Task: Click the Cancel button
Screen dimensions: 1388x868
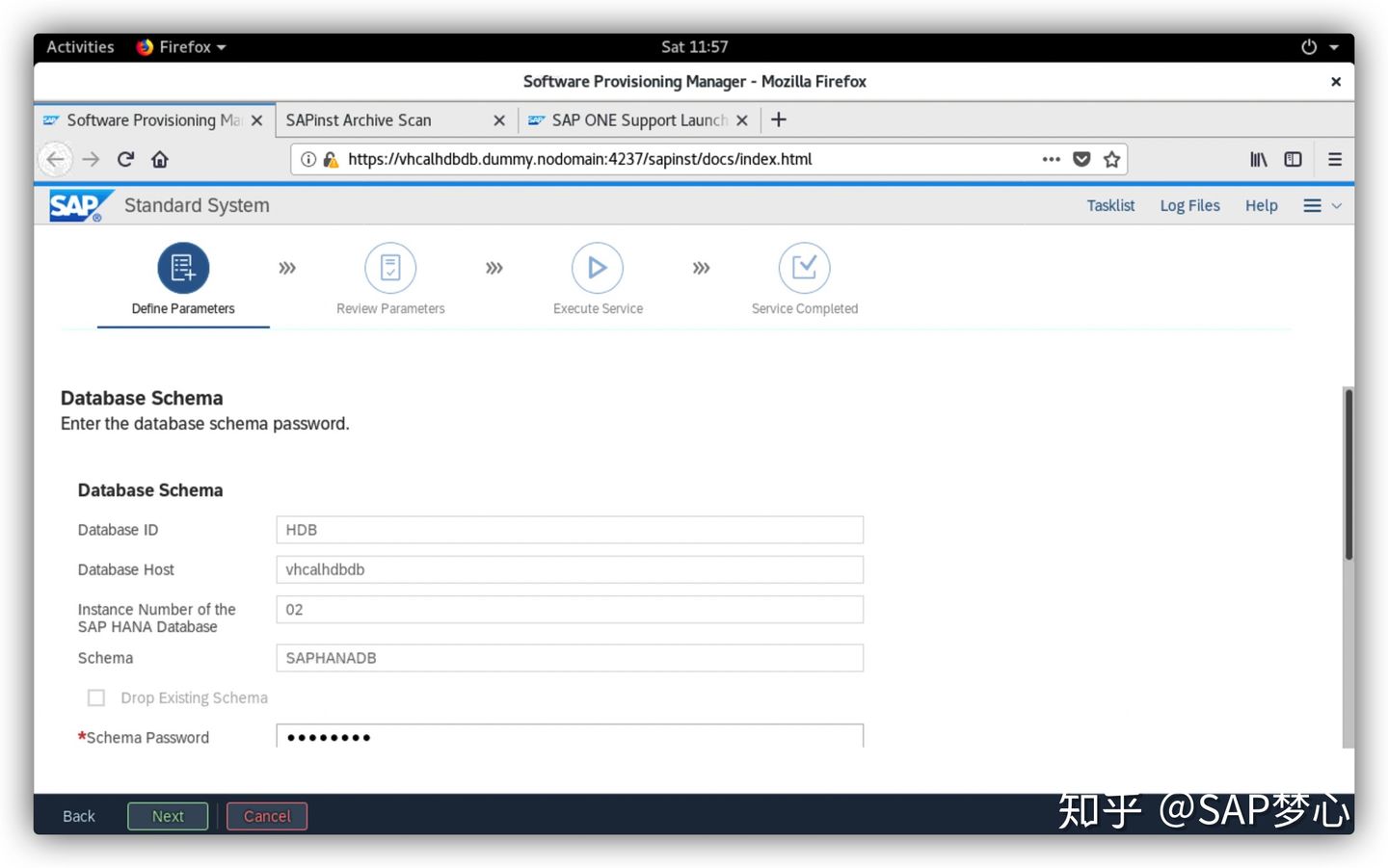Action: click(x=267, y=816)
